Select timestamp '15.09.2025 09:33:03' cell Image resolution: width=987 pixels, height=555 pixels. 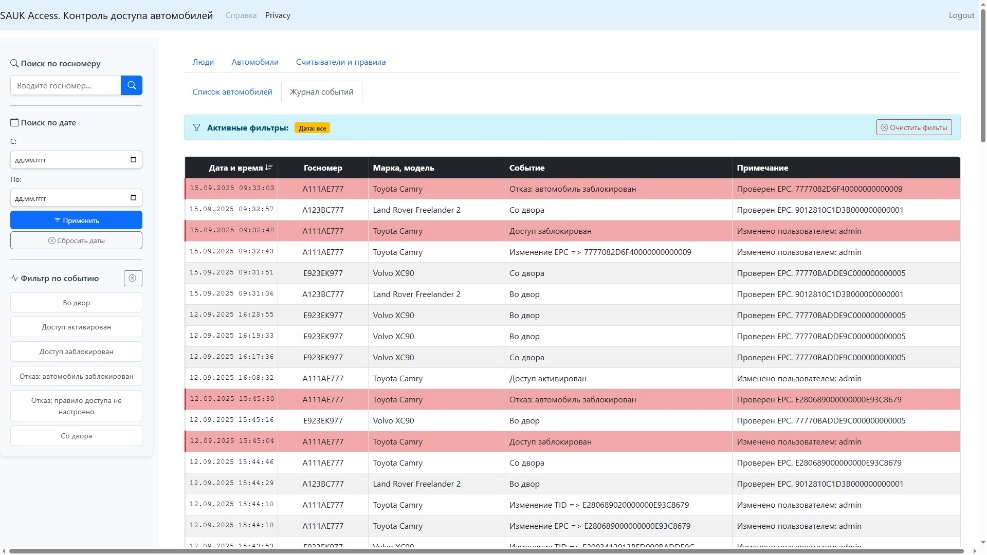(x=232, y=188)
